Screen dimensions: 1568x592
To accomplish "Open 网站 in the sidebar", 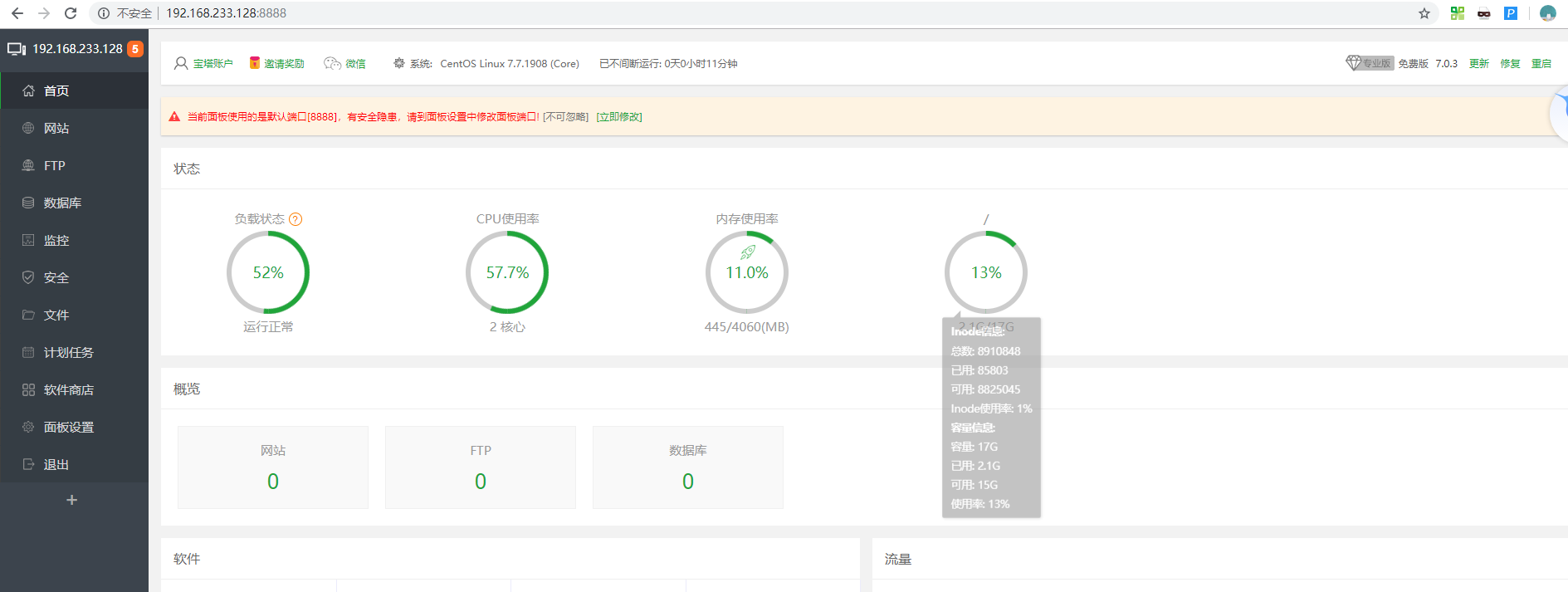I will (x=56, y=128).
